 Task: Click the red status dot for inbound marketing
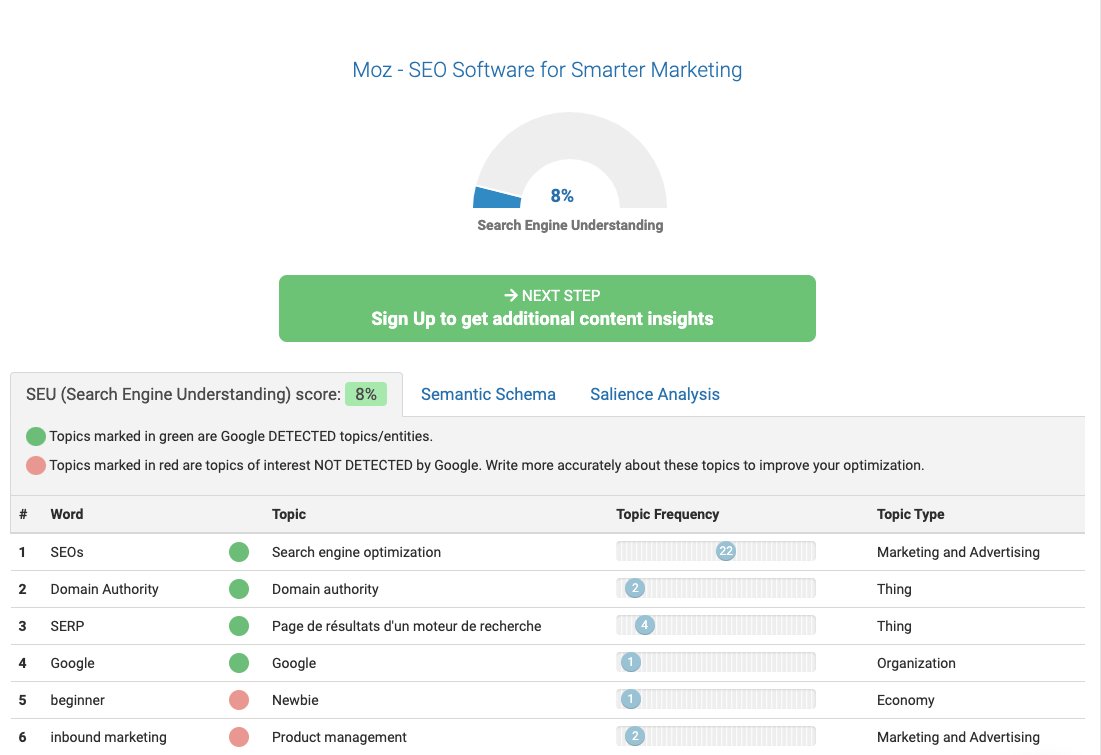click(239, 737)
